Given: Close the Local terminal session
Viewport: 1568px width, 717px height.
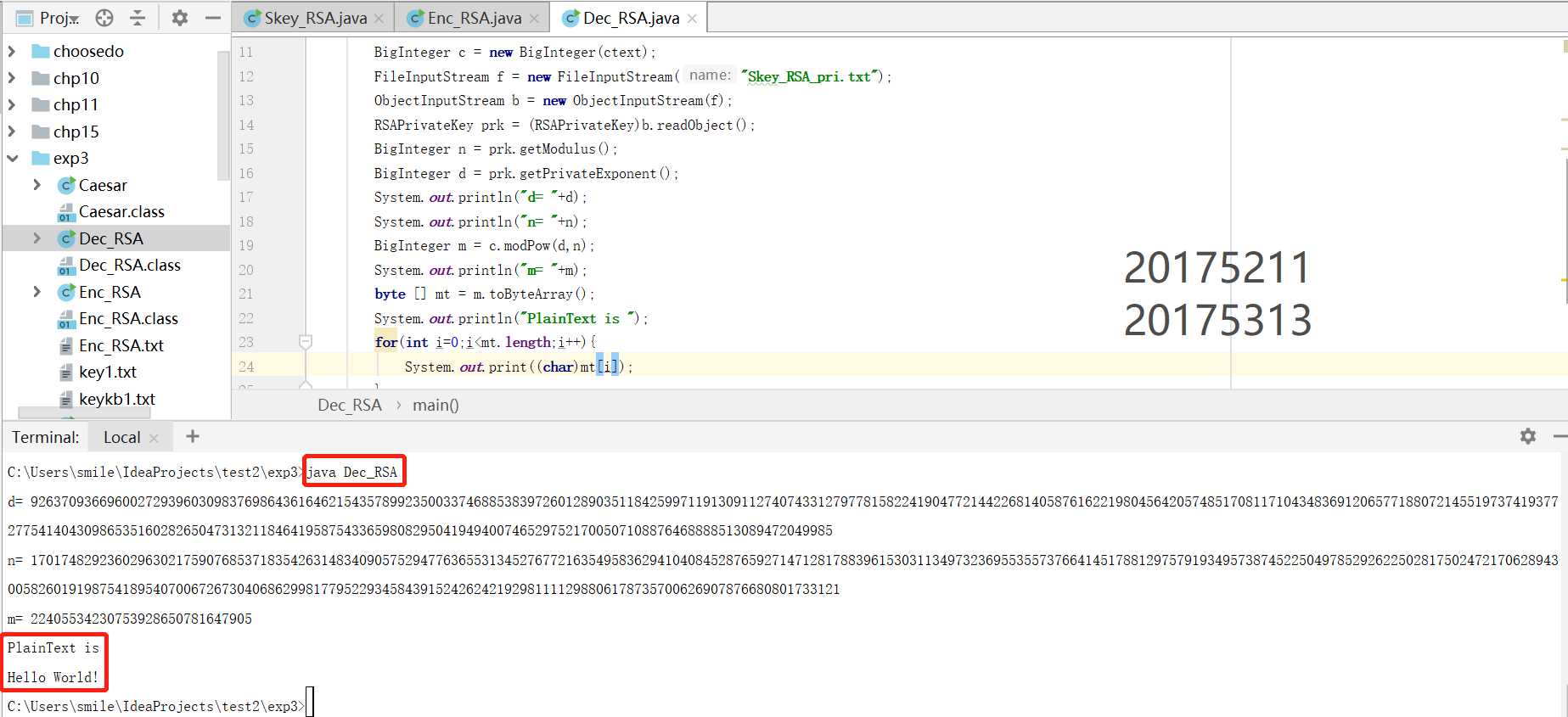Looking at the screenshot, I should pos(154,438).
